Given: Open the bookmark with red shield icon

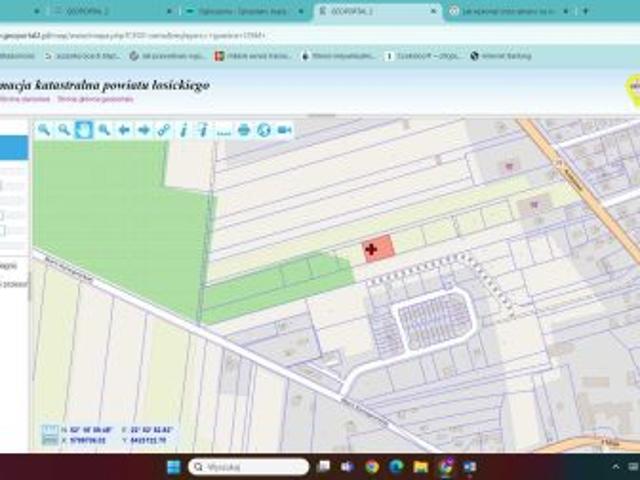Looking at the screenshot, I should (253, 56).
